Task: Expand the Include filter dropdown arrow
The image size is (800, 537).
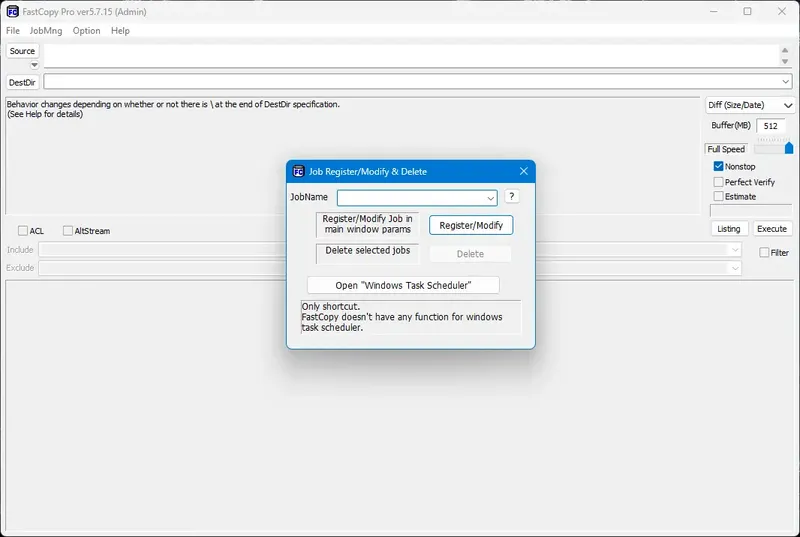Action: [x=735, y=250]
